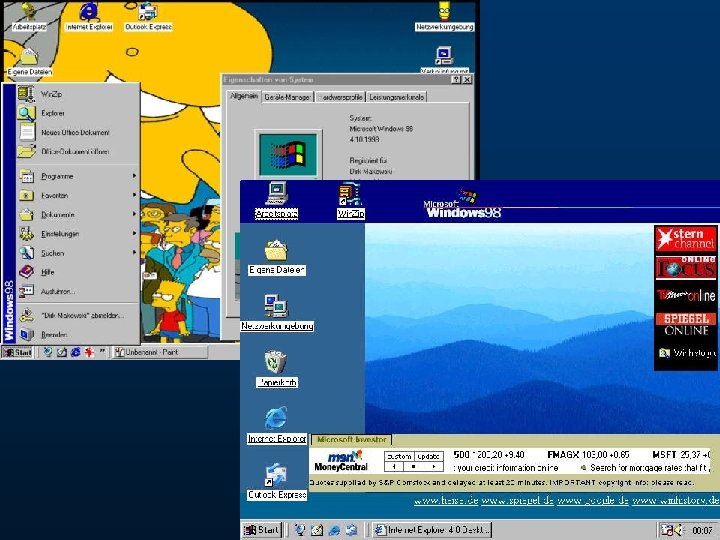Choose "Dirk Makowski" abmelden... in the Start menu
This screenshot has width=720, height=540.
(78, 315)
